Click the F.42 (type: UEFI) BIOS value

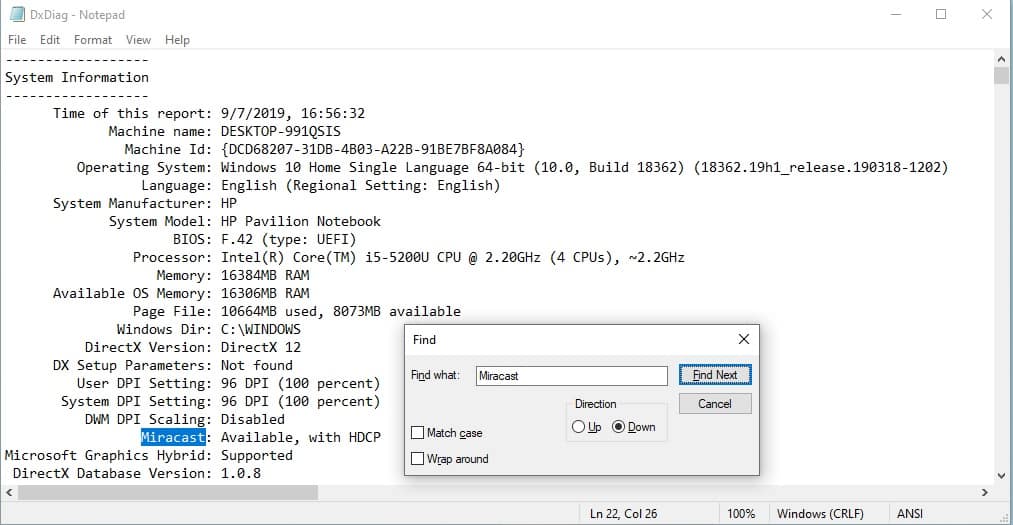pyautogui.click(x=288, y=240)
